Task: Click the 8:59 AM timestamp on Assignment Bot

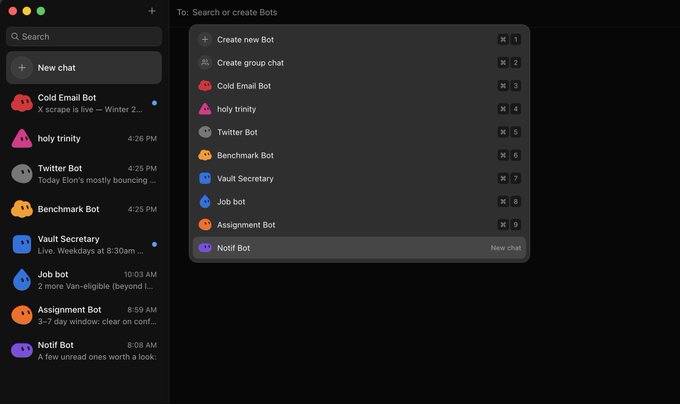Action: tap(142, 310)
